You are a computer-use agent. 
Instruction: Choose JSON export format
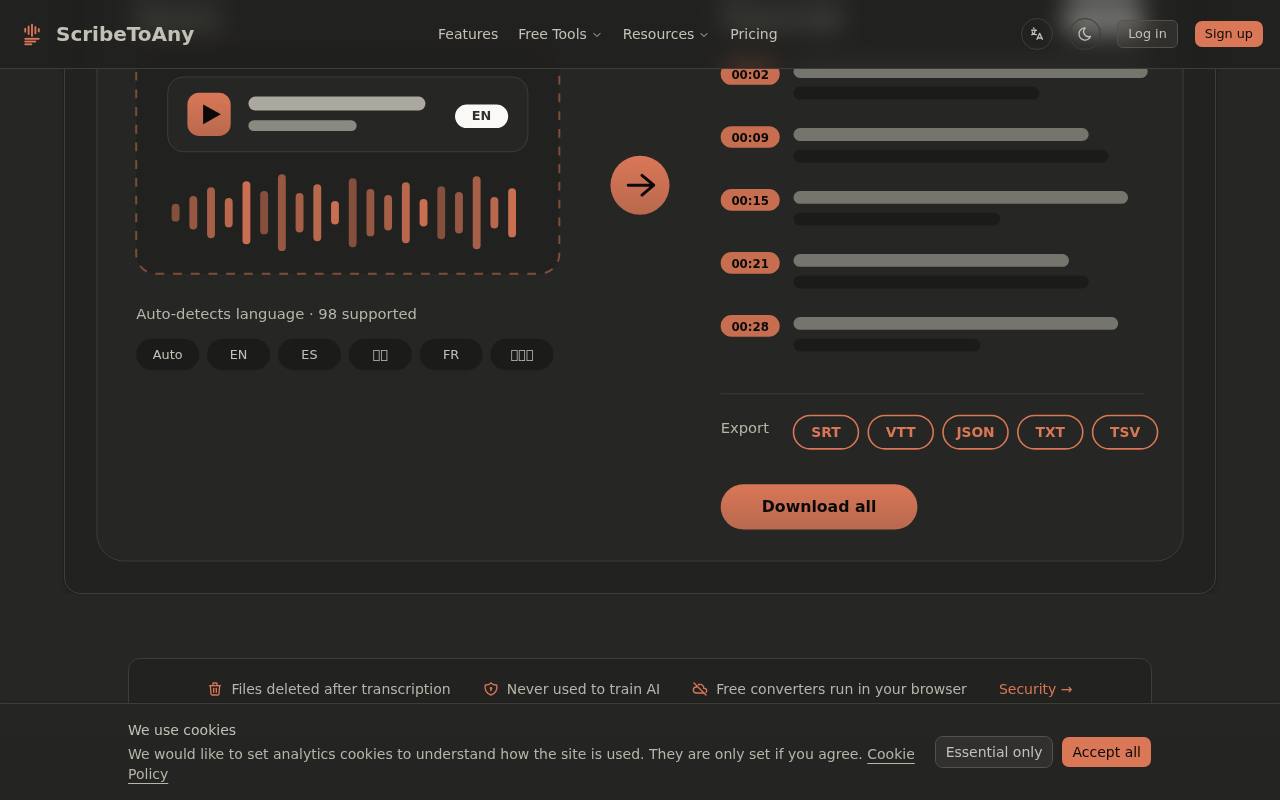(975, 432)
